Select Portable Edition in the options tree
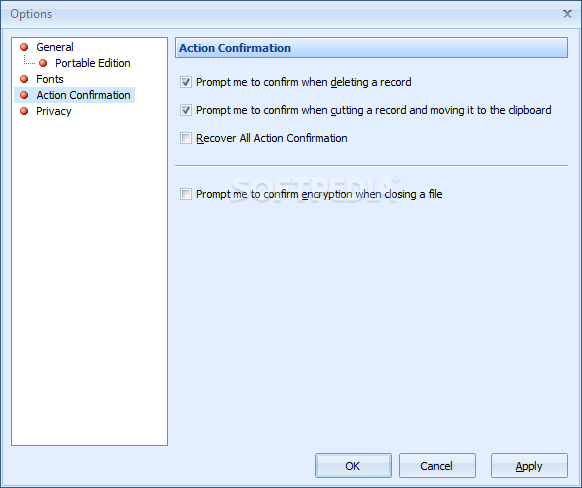The height and width of the screenshot is (488, 582). (x=92, y=63)
